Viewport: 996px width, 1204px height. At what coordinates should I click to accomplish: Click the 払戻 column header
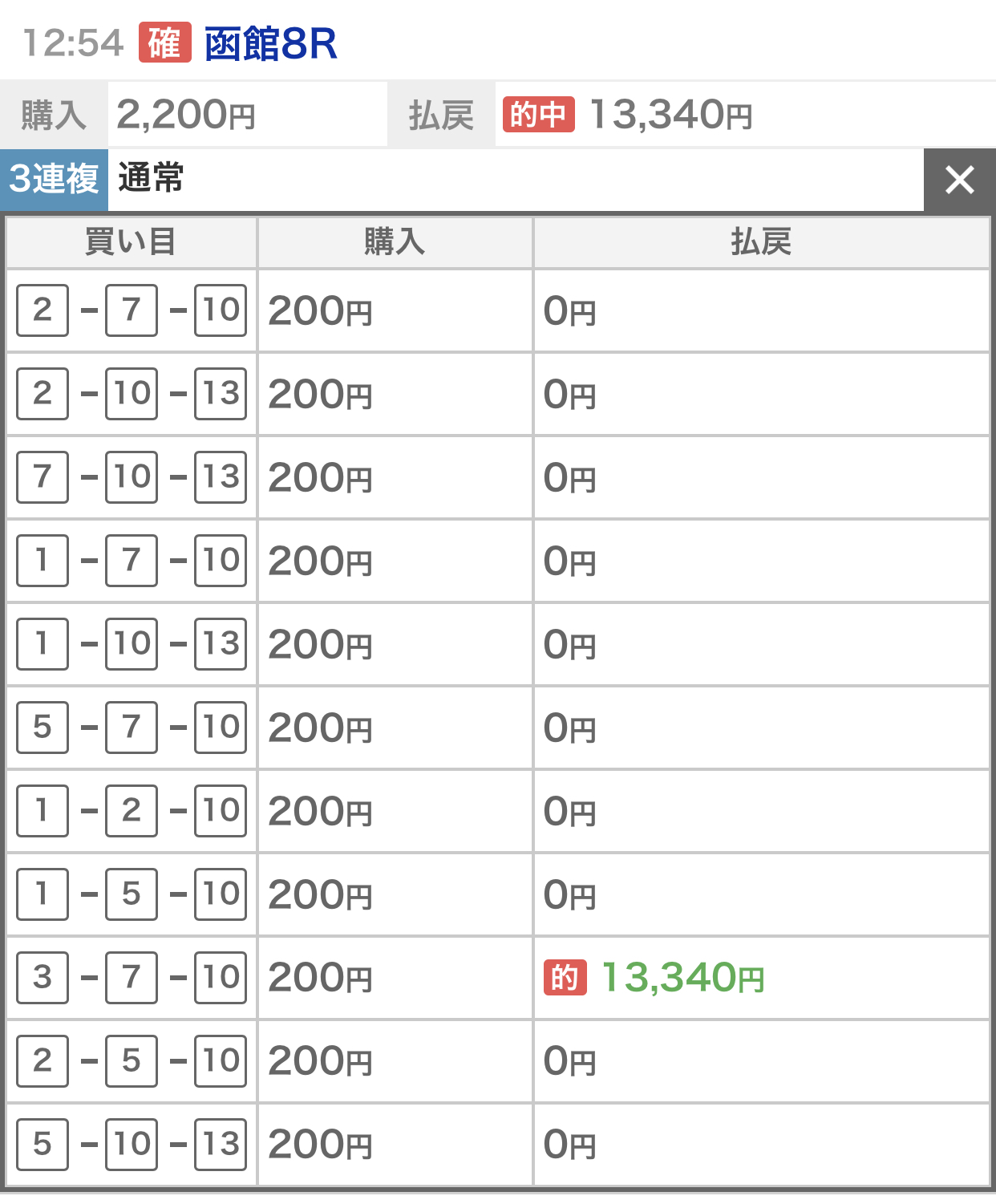pyautogui.click(x=760, y=241)
